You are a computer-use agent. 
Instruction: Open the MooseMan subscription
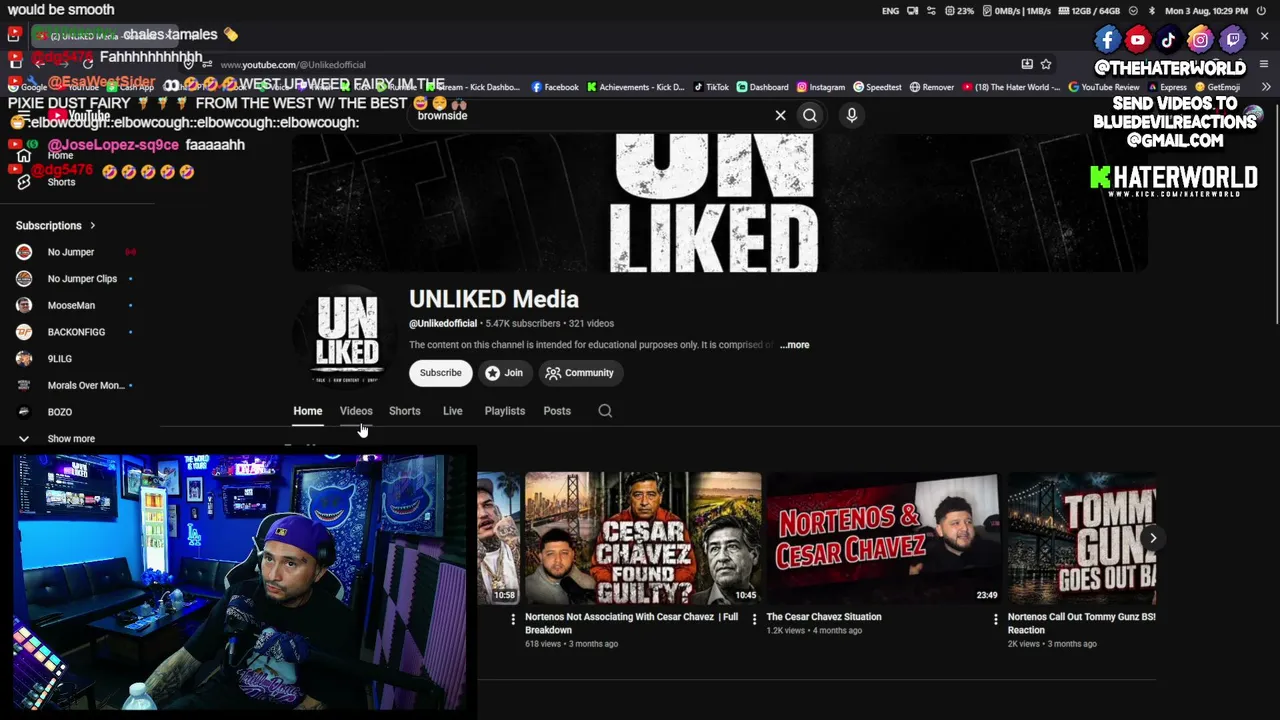click(x=71, y=305)
